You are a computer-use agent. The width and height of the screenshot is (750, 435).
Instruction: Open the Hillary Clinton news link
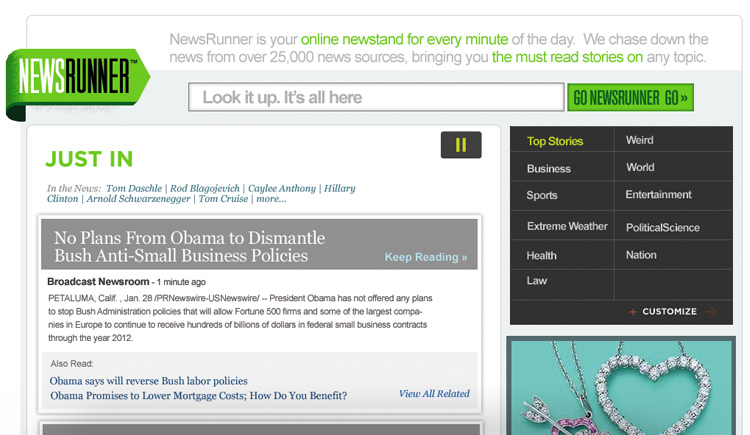point(340,189)
